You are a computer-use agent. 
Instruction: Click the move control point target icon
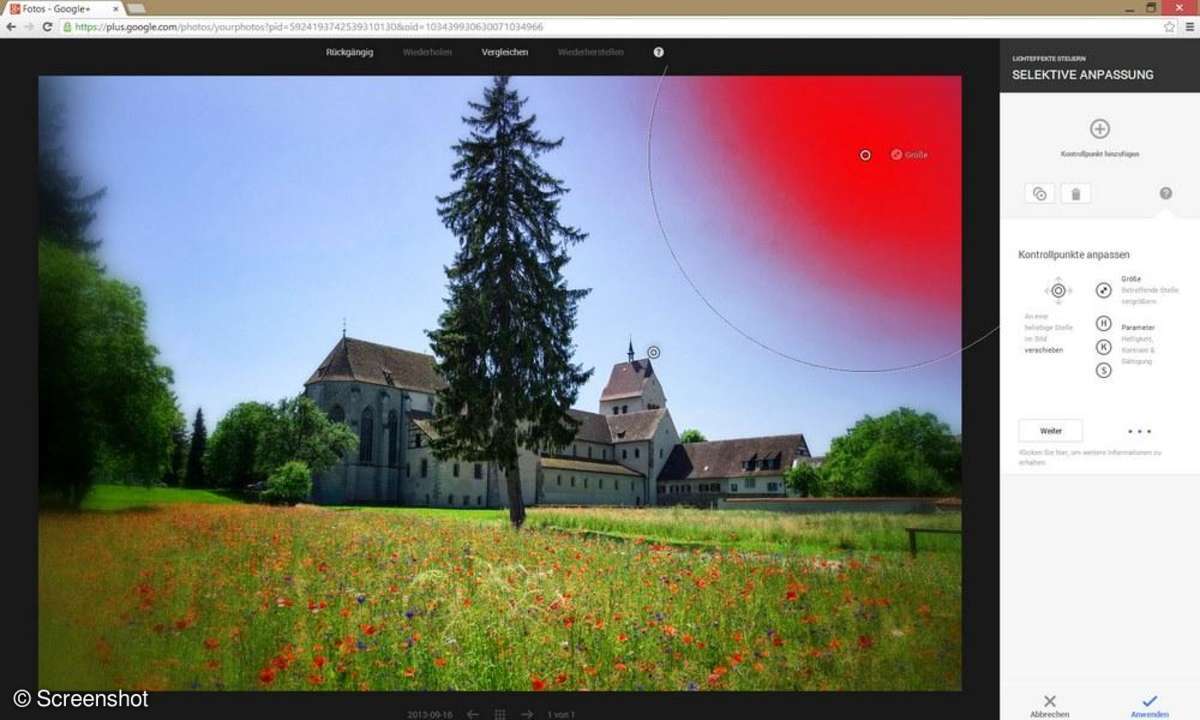coord(1058,290)
